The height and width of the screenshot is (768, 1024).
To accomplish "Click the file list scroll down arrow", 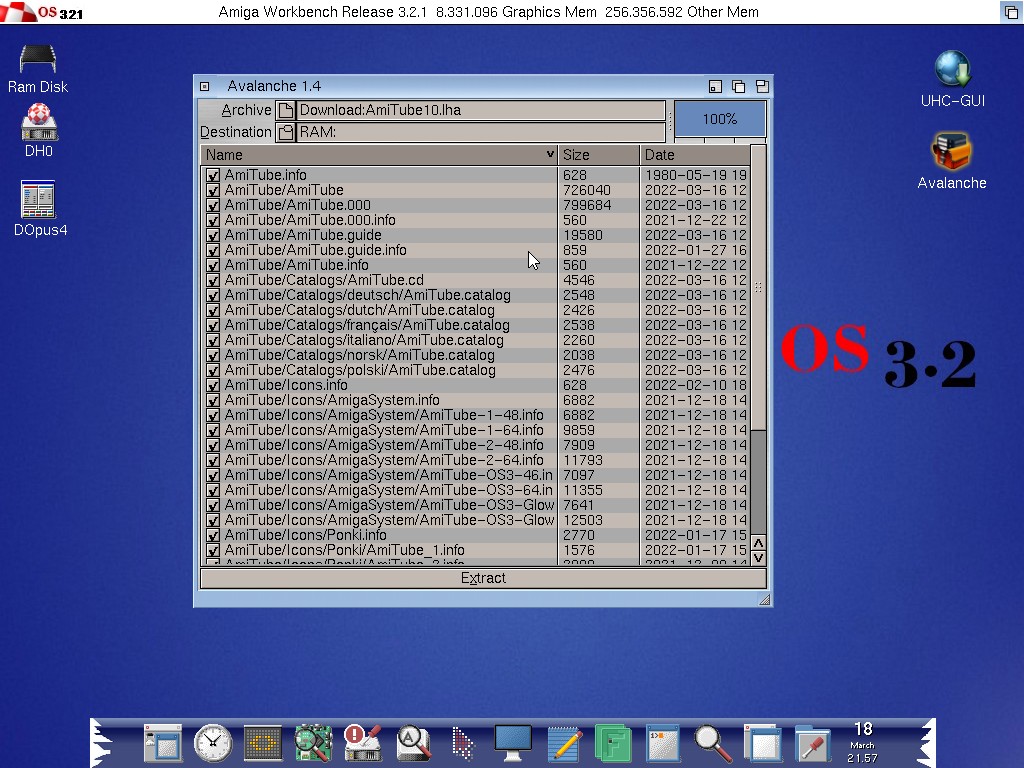I will click(x=758, y=557).
